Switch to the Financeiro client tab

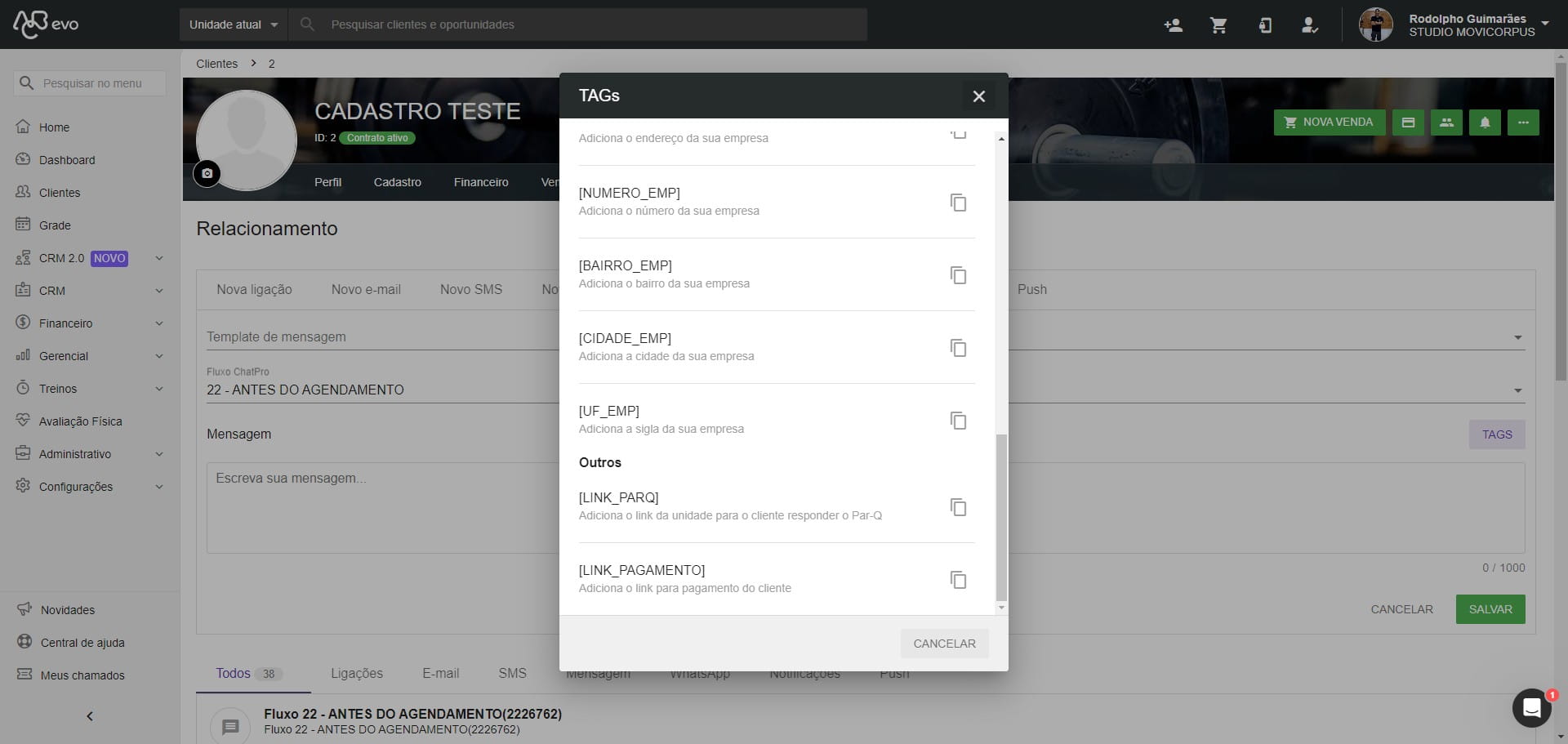(481, 182)
